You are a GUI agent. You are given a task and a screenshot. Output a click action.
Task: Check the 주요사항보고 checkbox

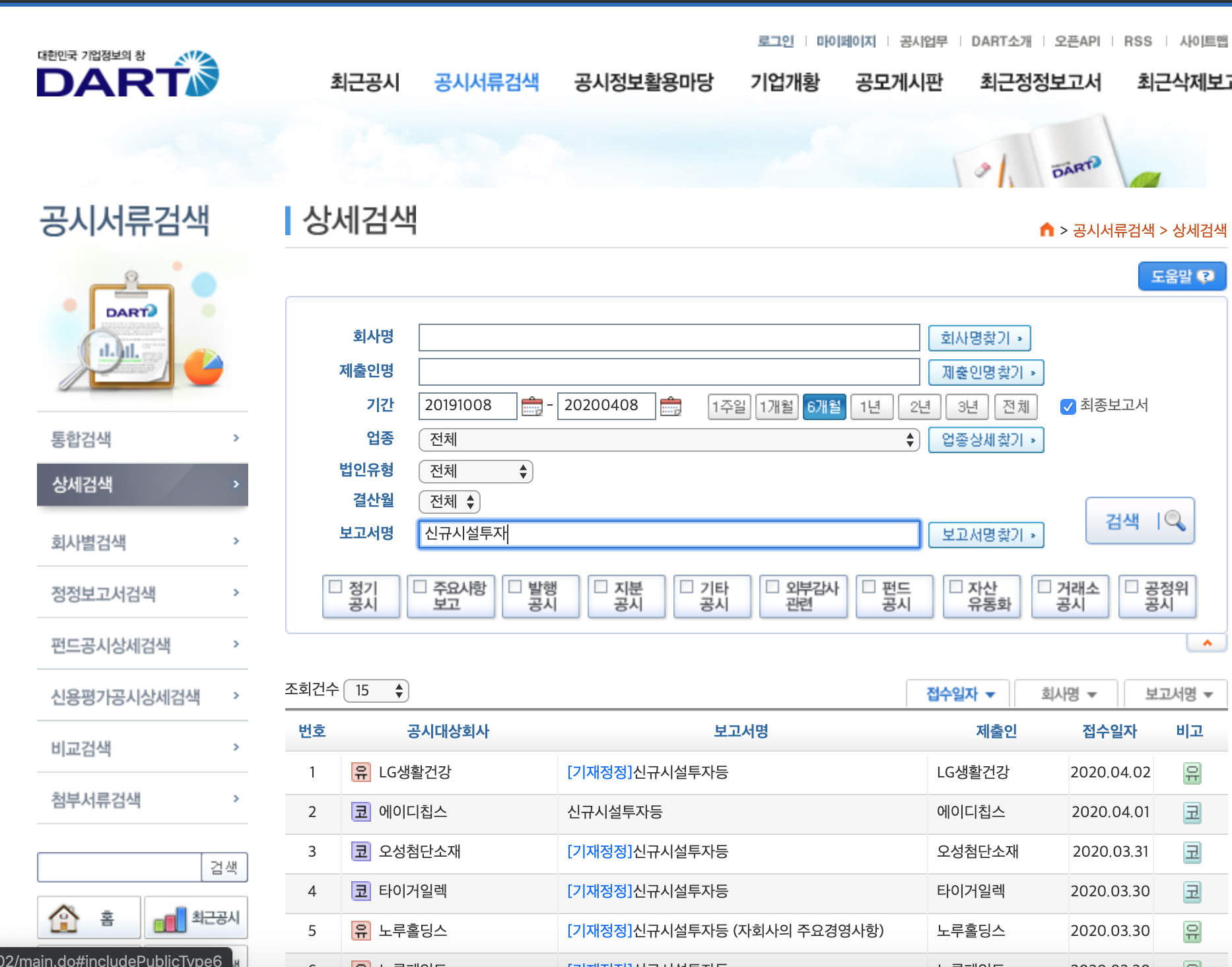pyautogui.click(x=420, y=587)
